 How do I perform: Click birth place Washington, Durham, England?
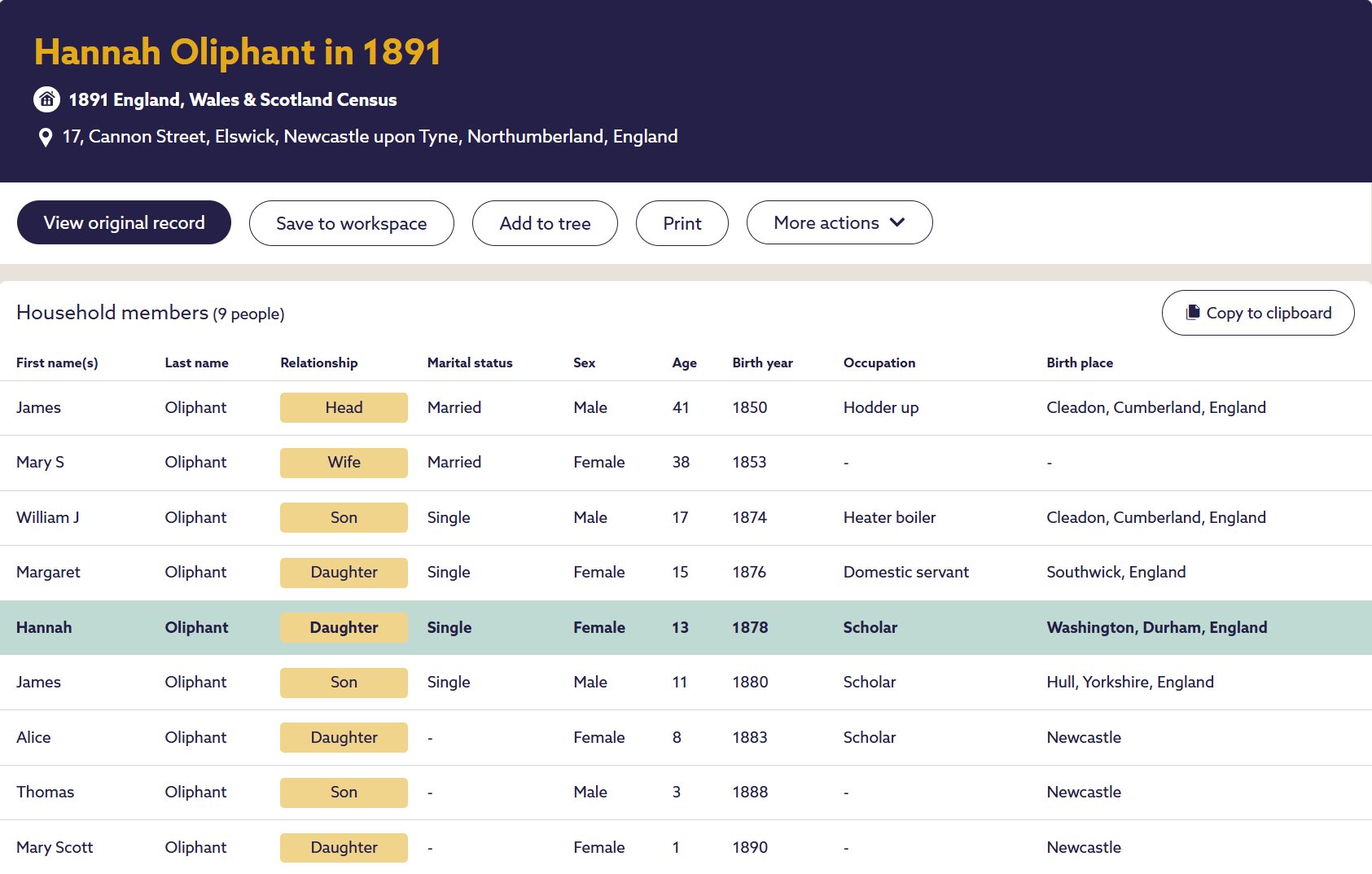[x=1157, y=627]
